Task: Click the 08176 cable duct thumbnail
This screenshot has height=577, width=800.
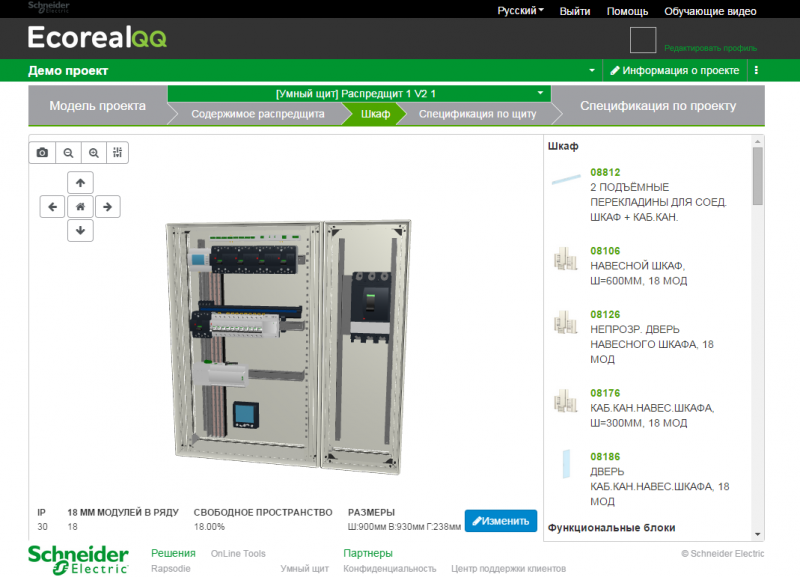Action: coord(566,400)
